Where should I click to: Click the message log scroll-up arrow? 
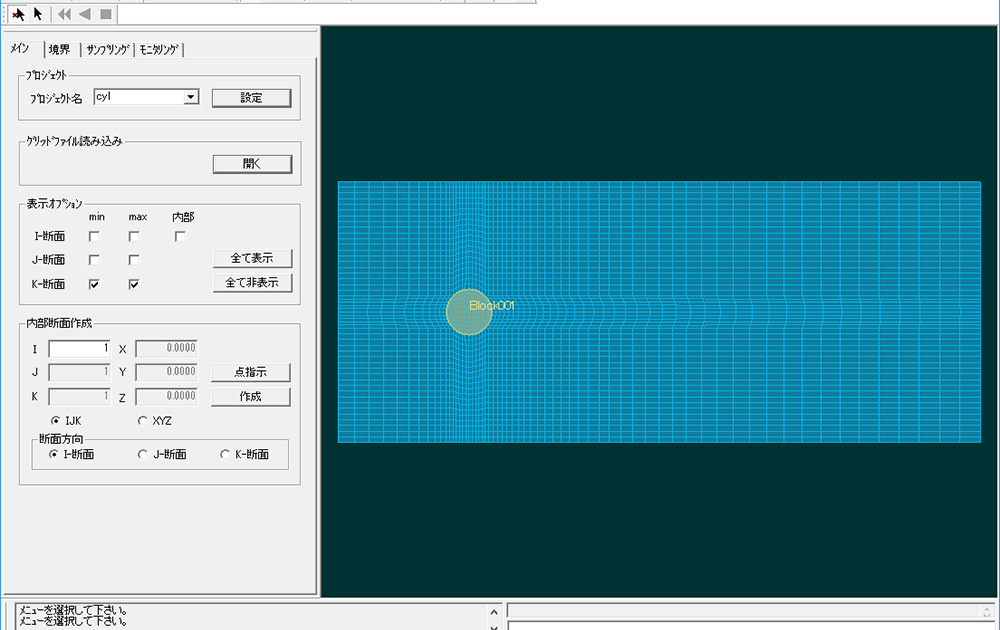point(494,612)
